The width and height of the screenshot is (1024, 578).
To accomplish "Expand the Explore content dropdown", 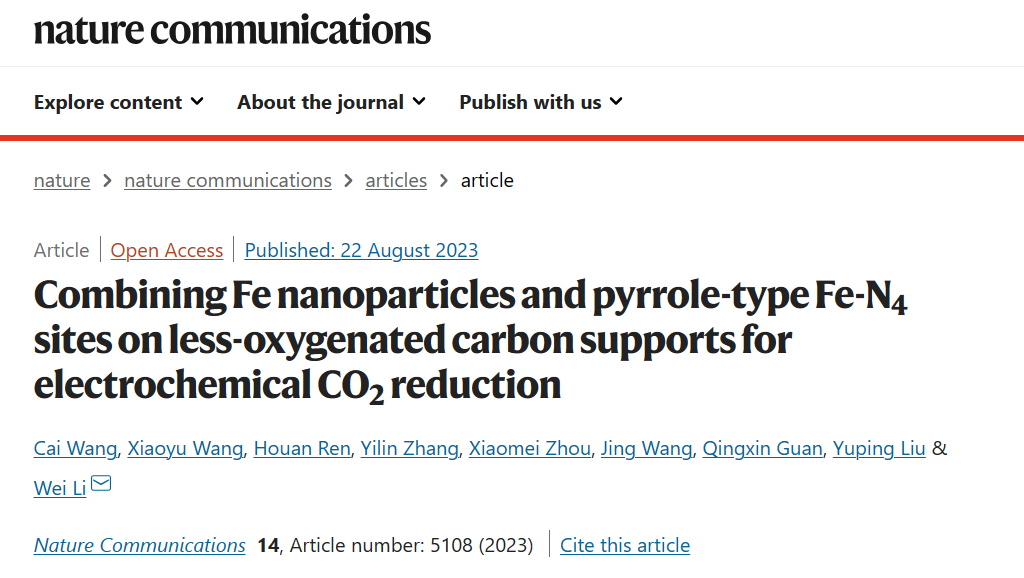I will 119,102.
